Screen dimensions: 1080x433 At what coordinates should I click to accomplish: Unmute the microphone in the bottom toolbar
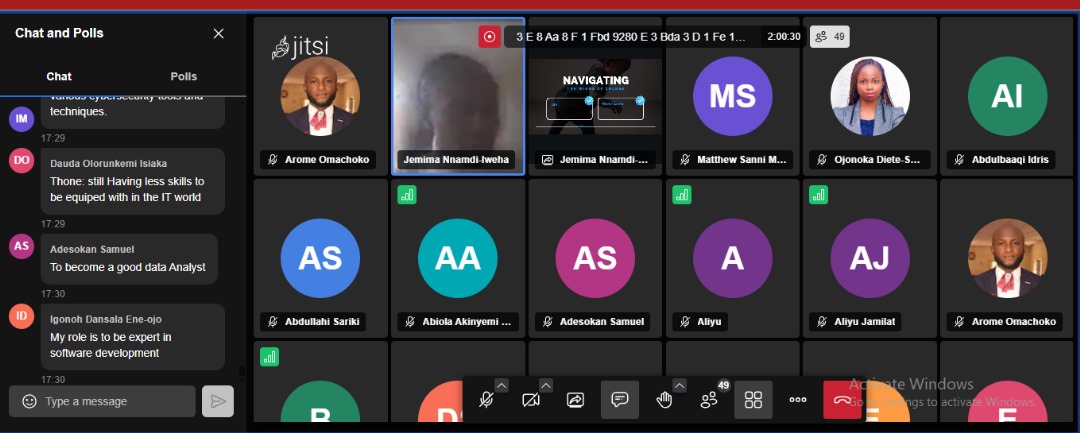486,400
